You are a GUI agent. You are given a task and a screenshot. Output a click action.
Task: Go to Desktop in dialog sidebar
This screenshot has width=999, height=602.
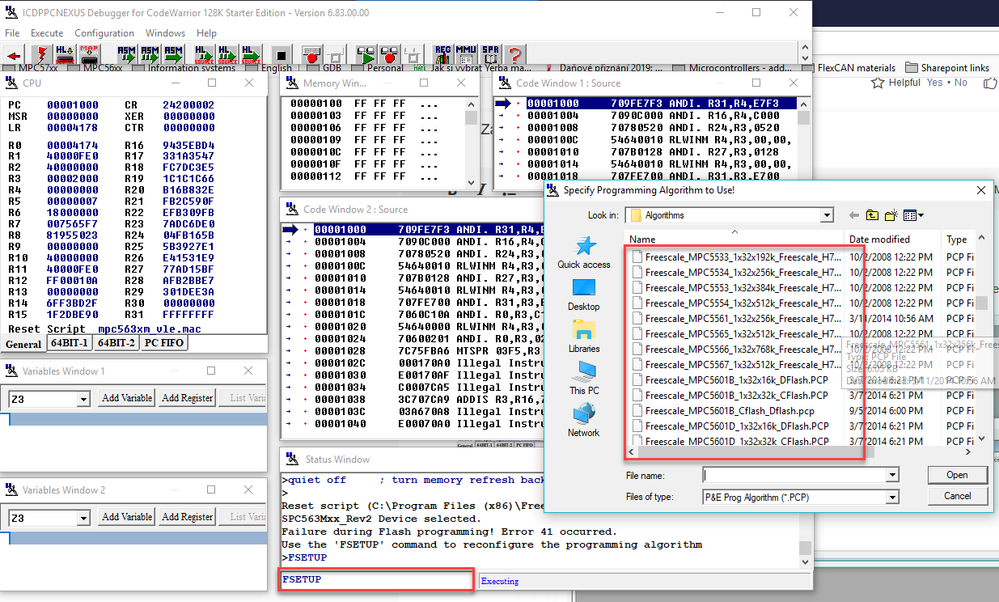pyautogui.click(x=584, y=295)
